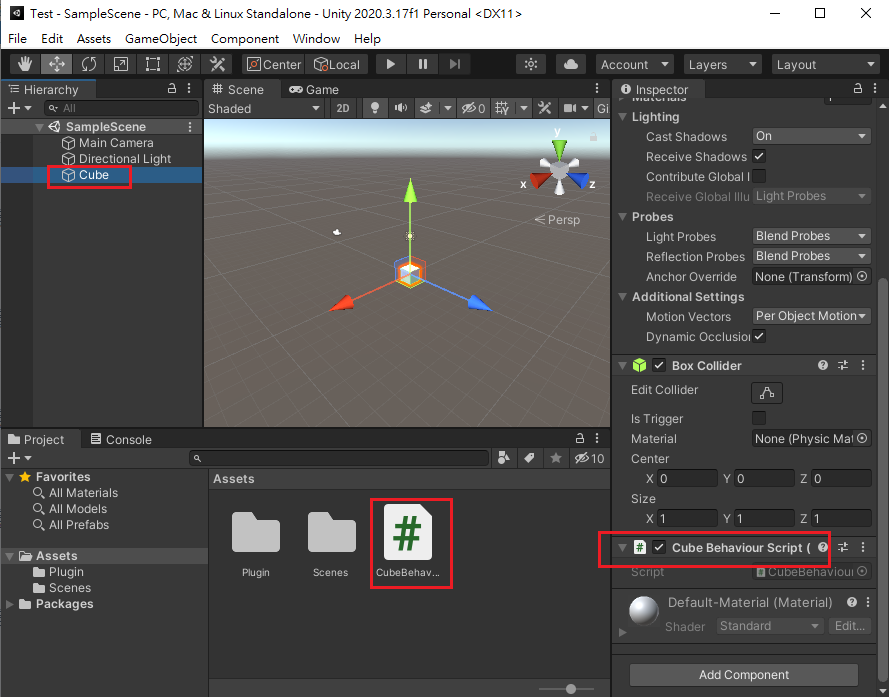Select the Hand tool in toolbar
The height and width of the screenshot is (697, 889).
[x=24, y=64]
